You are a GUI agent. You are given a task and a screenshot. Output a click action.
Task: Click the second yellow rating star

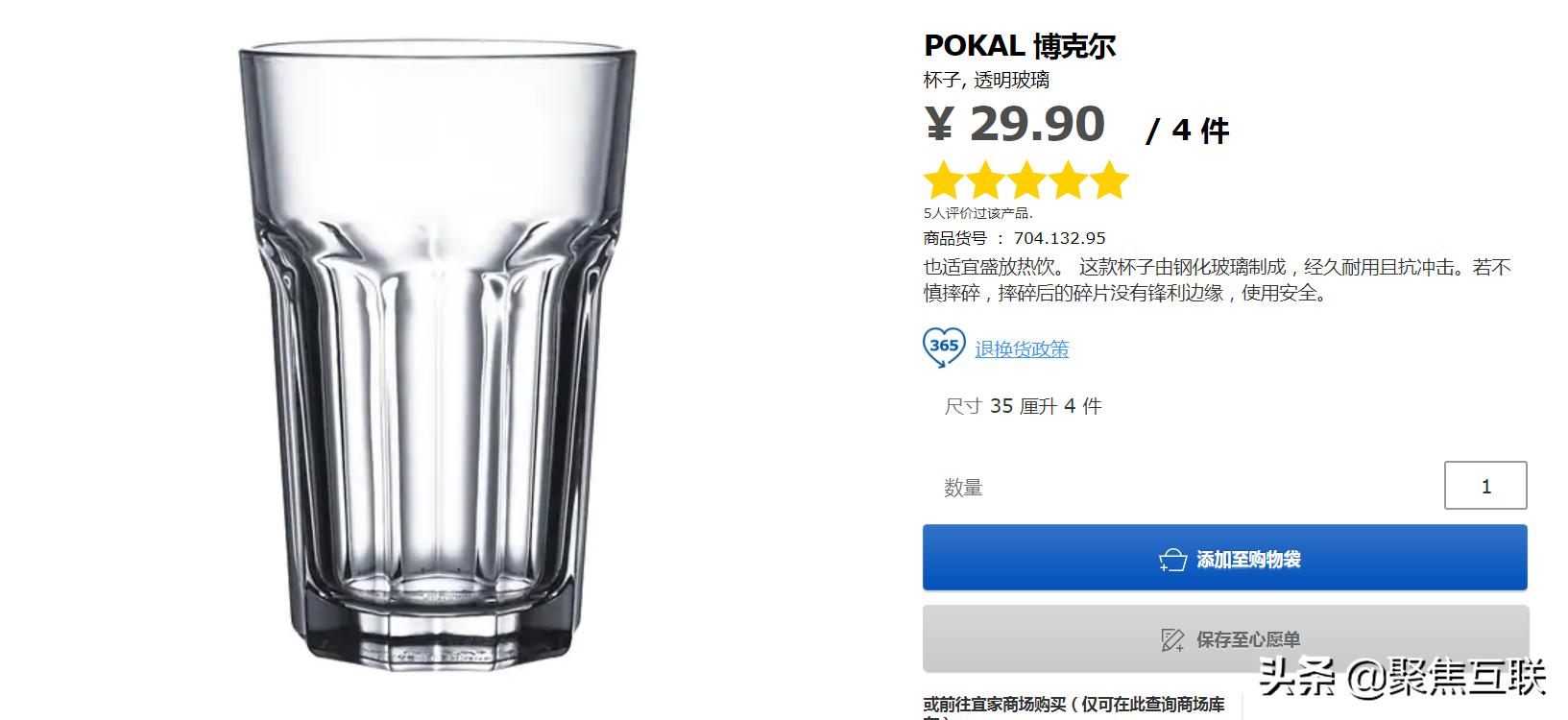(985, 181)
